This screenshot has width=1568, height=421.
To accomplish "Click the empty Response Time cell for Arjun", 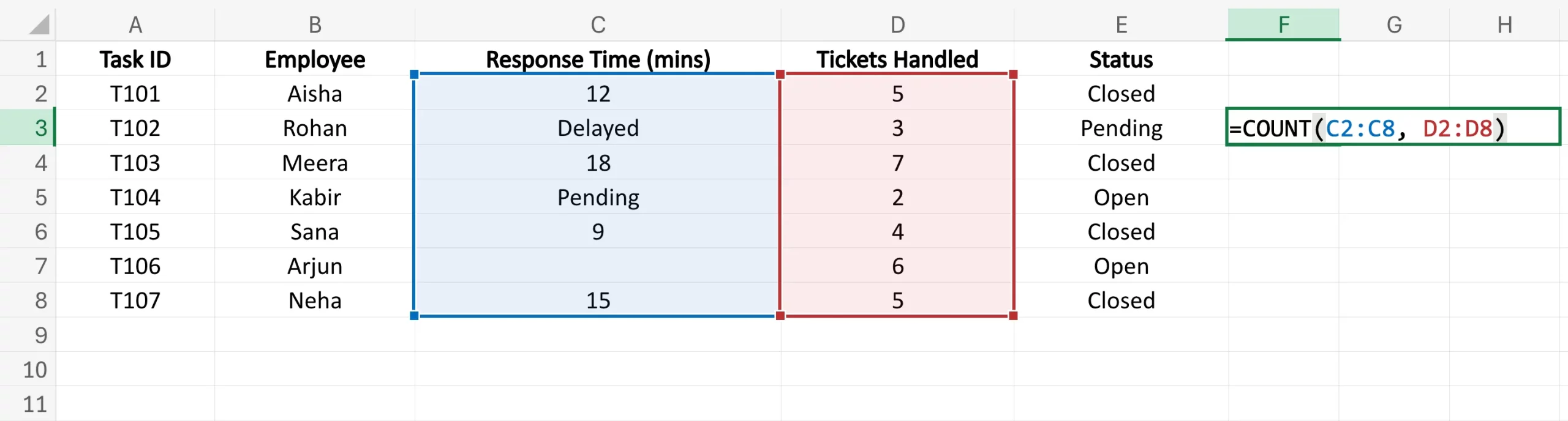I will (598, 266).
